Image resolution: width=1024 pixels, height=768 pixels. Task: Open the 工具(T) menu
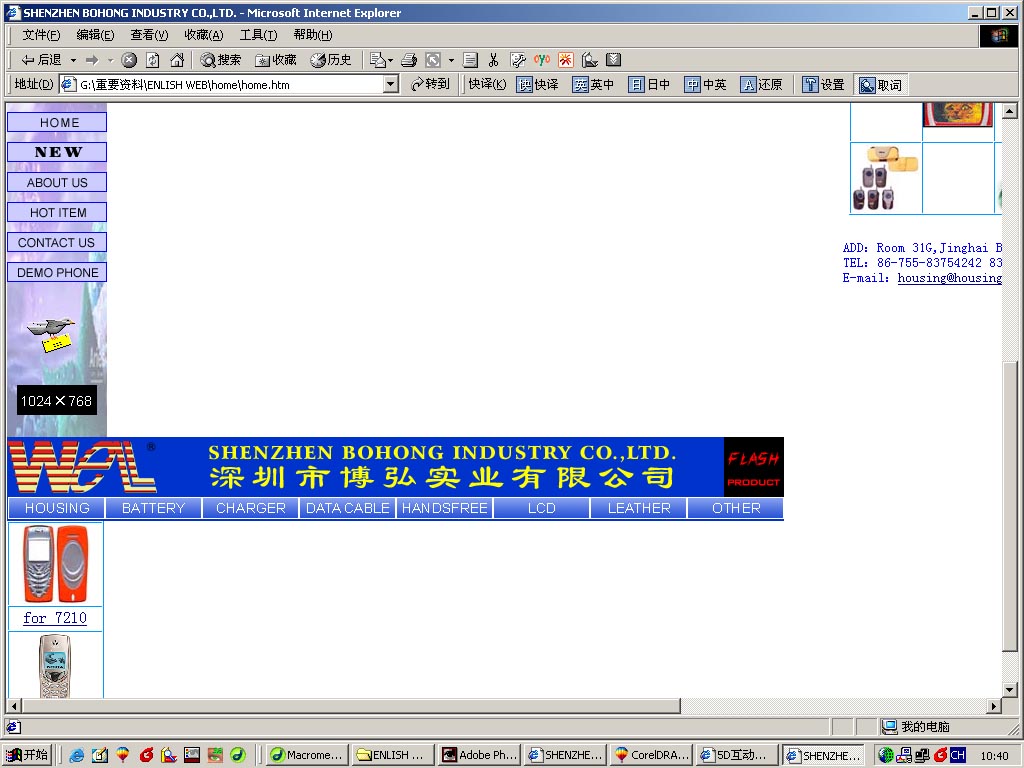[258, 35]
